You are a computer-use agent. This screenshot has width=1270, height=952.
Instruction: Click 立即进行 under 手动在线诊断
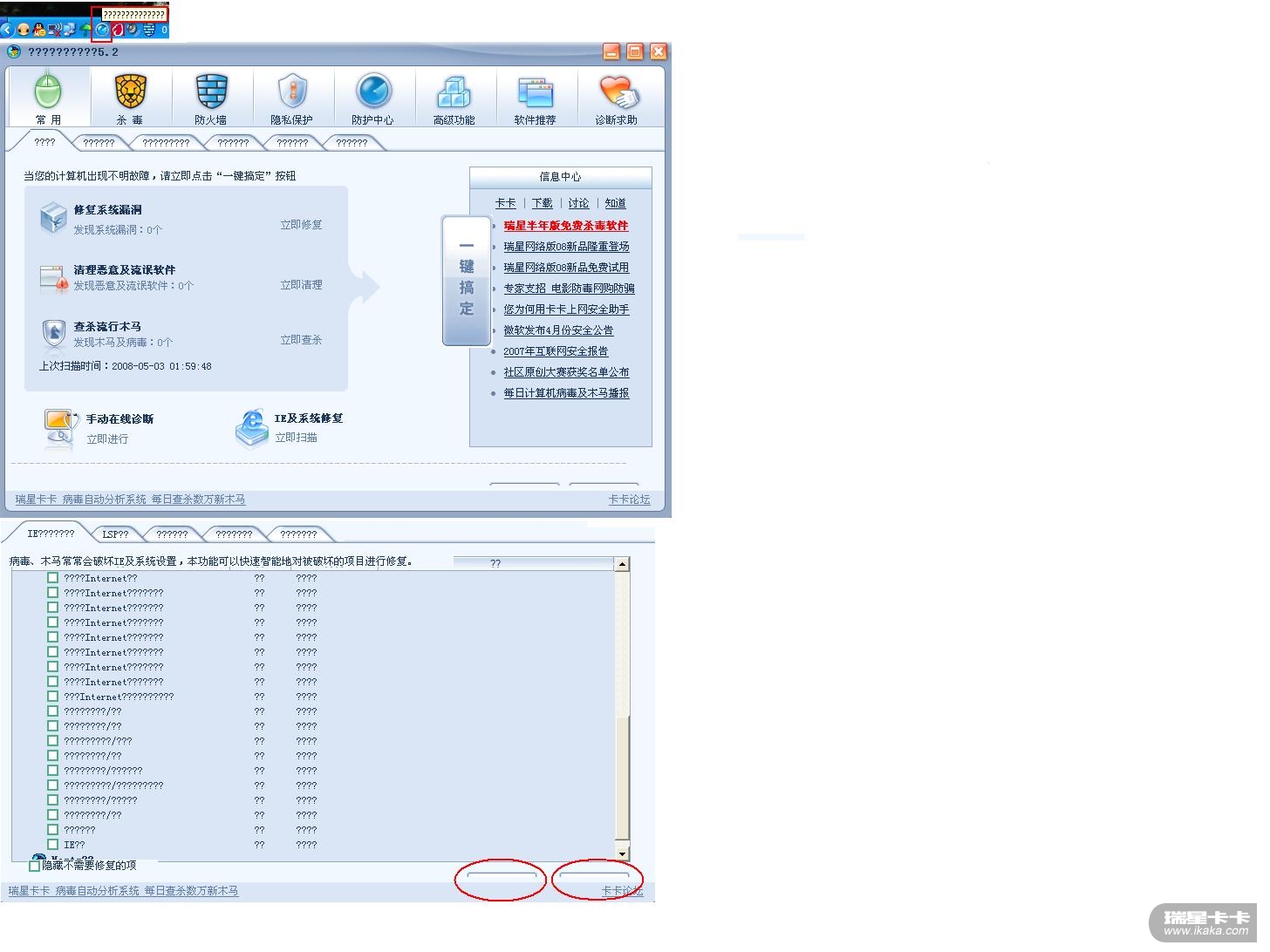107,439
